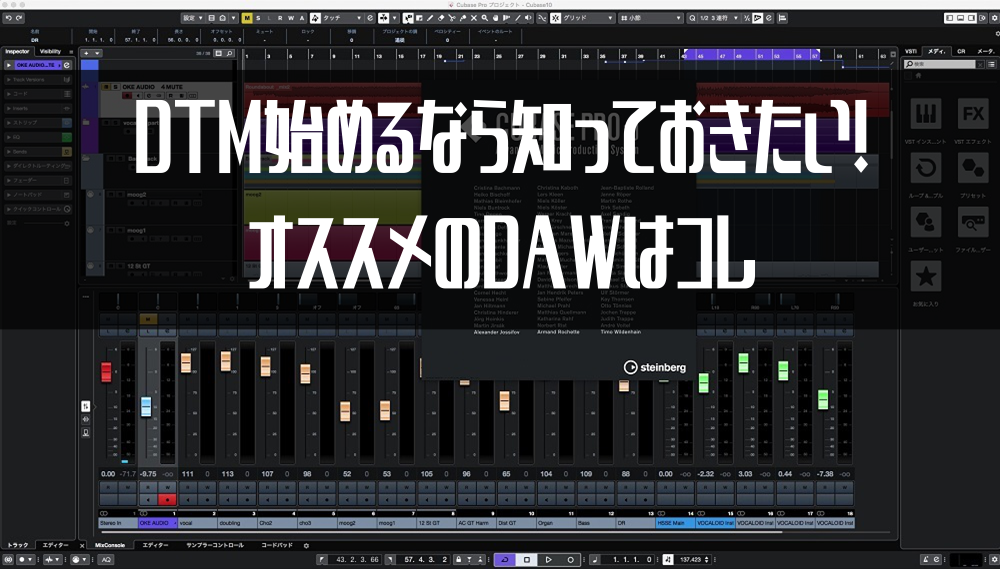Switch to the VSTi tab in right zone
1001x570 pixels.
click(x=911, y=51)
